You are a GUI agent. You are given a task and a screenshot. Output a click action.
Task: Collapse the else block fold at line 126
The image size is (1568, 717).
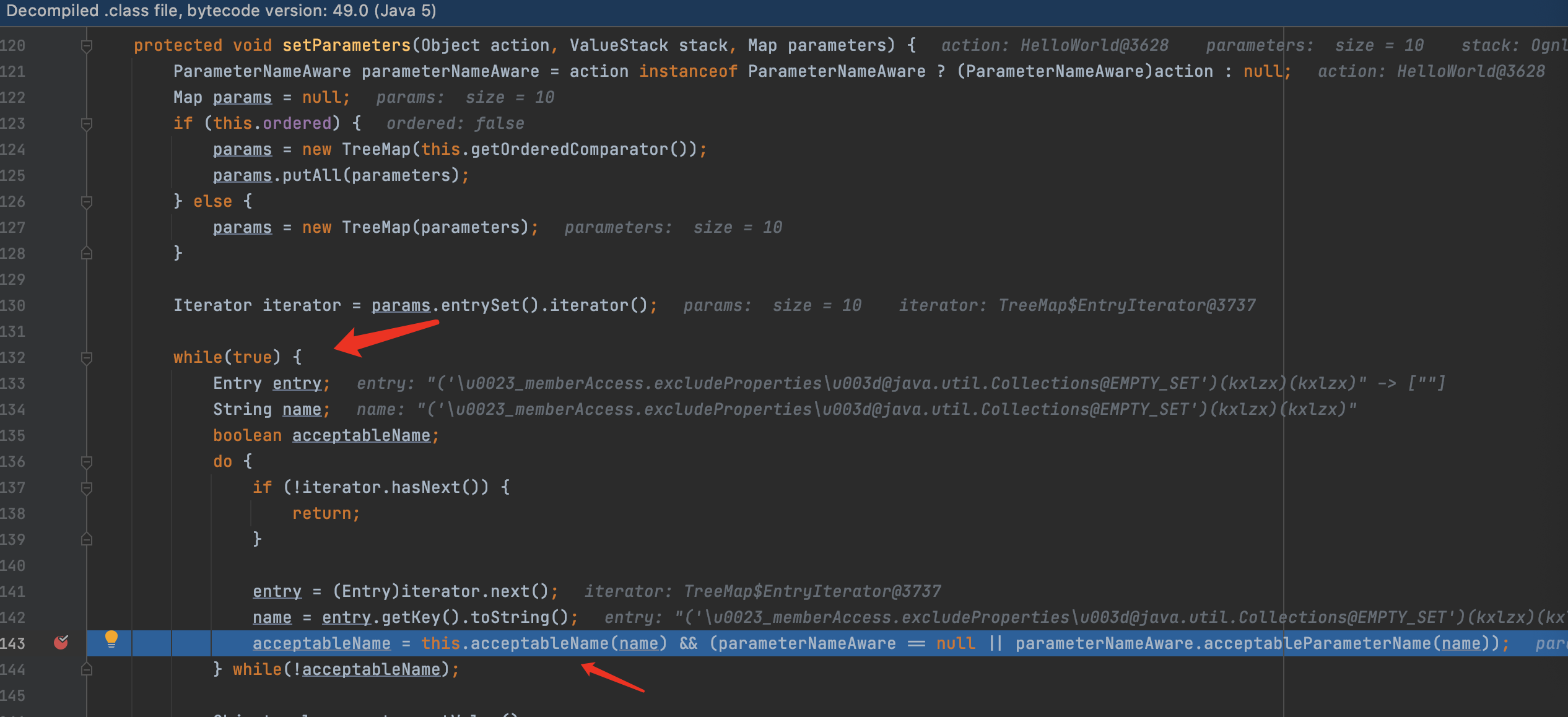[x=87, y=202]
